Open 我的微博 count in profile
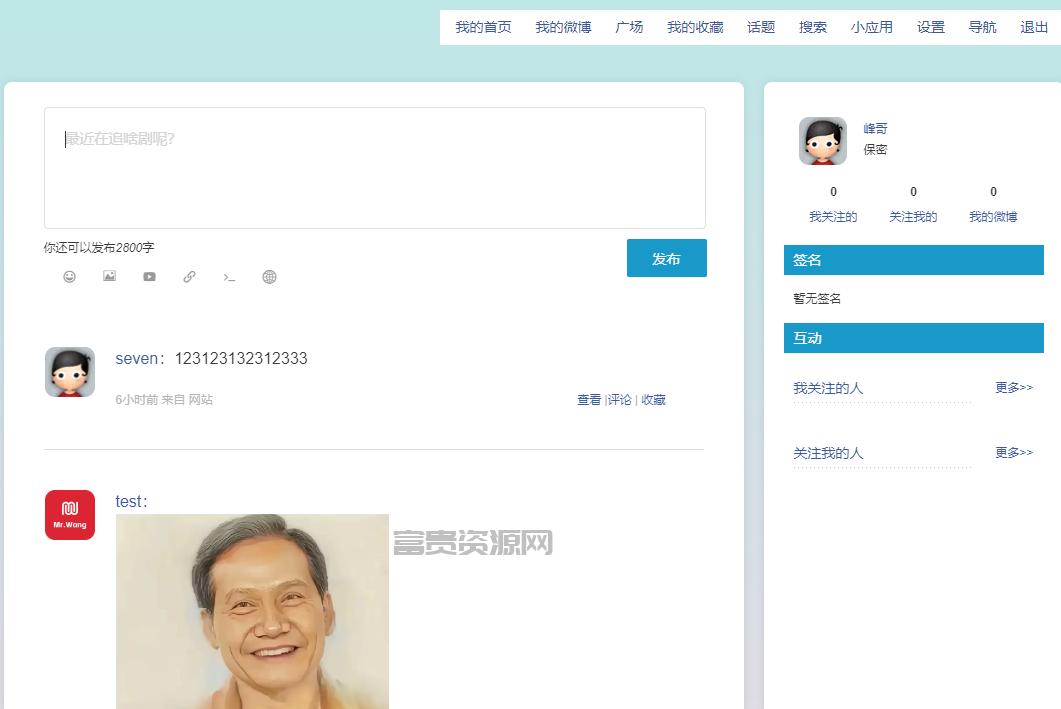 993,204
